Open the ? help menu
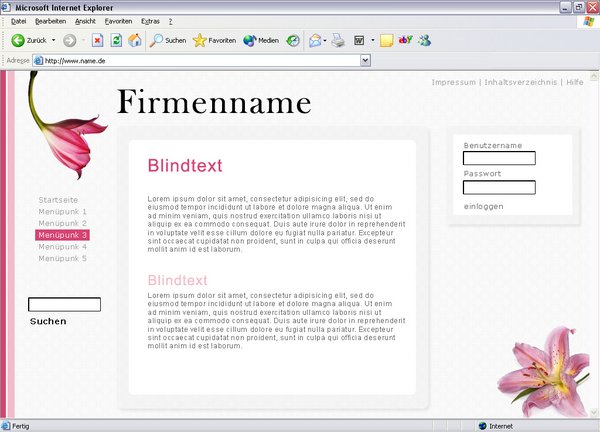Viewport: 600px width, 432px height. [x=170, y=21]
